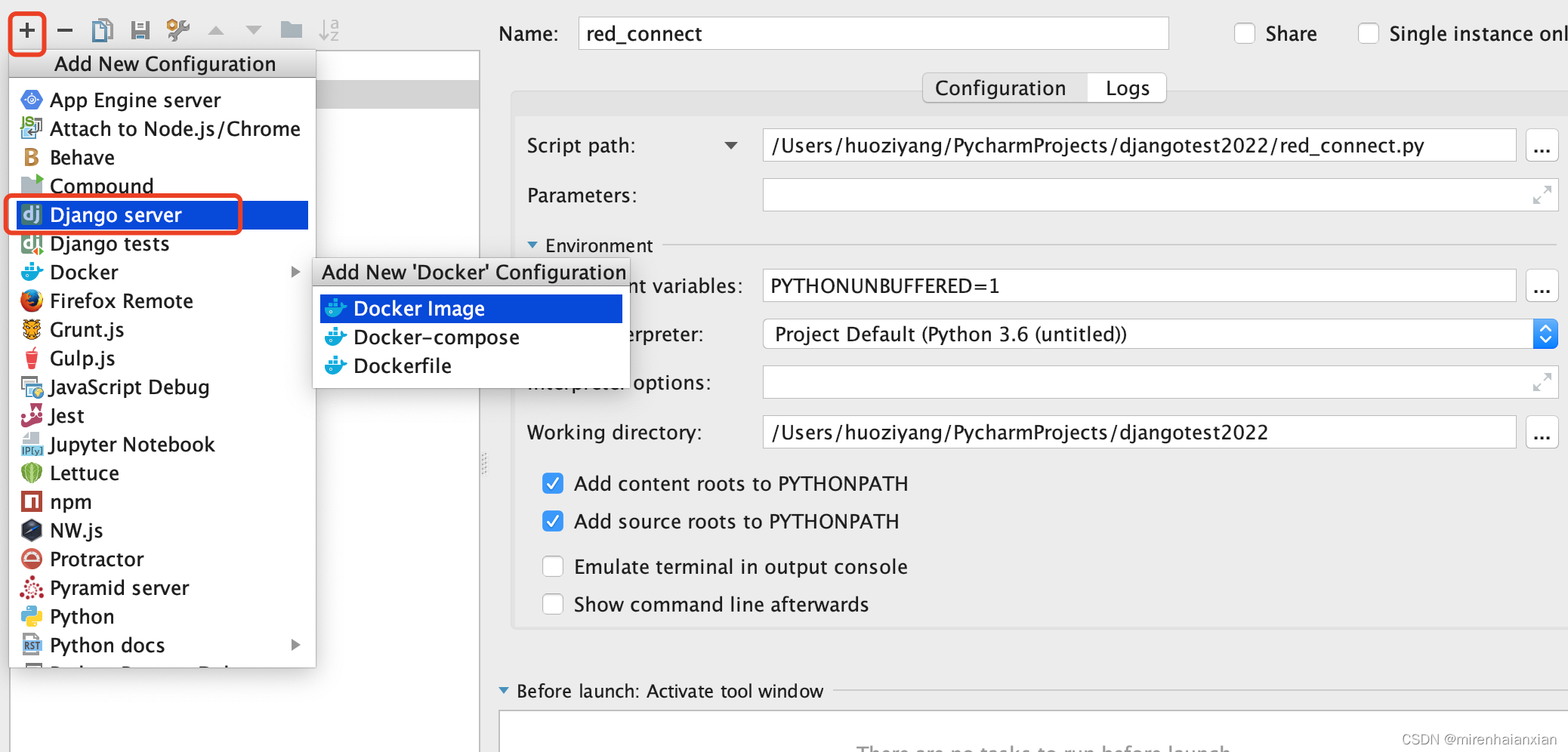Remove configuration with the minus icon
Viewport: 1568px width, 752px height.
click(65, 31)
